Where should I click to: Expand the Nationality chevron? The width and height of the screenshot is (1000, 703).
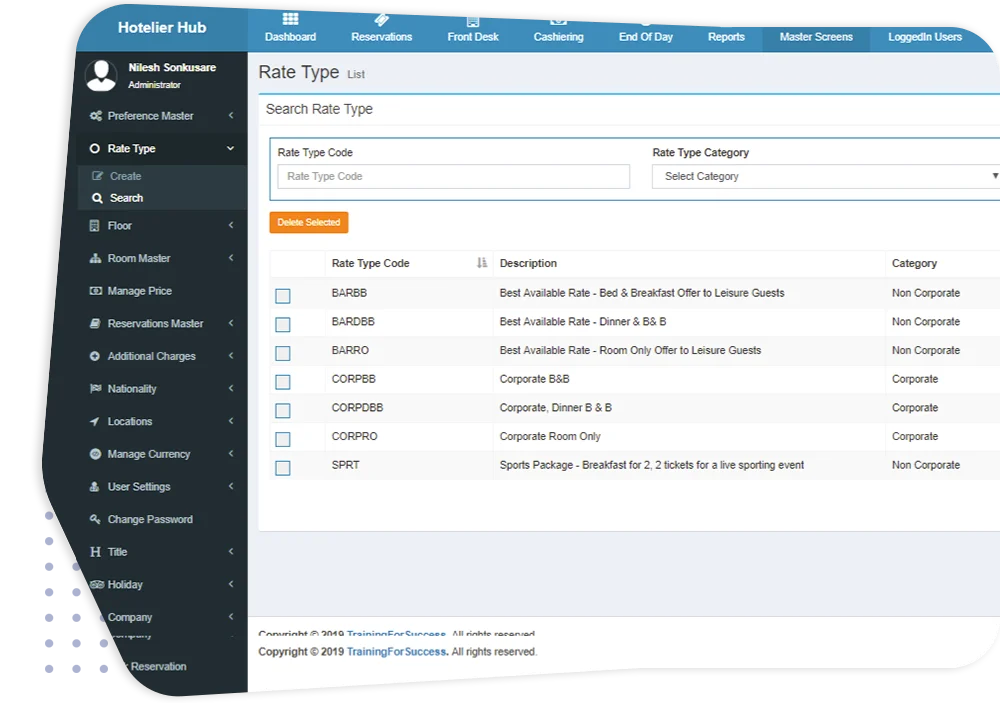tap(231, 388)
